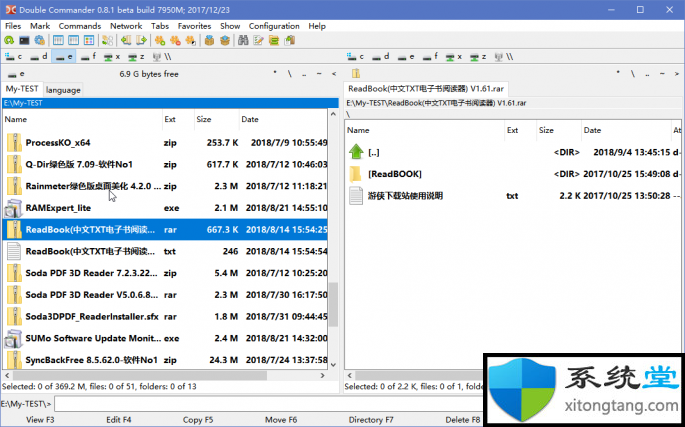The image size is (685, 427).
Task: Click the Move F6 button
Action: (x=281, y=420)
